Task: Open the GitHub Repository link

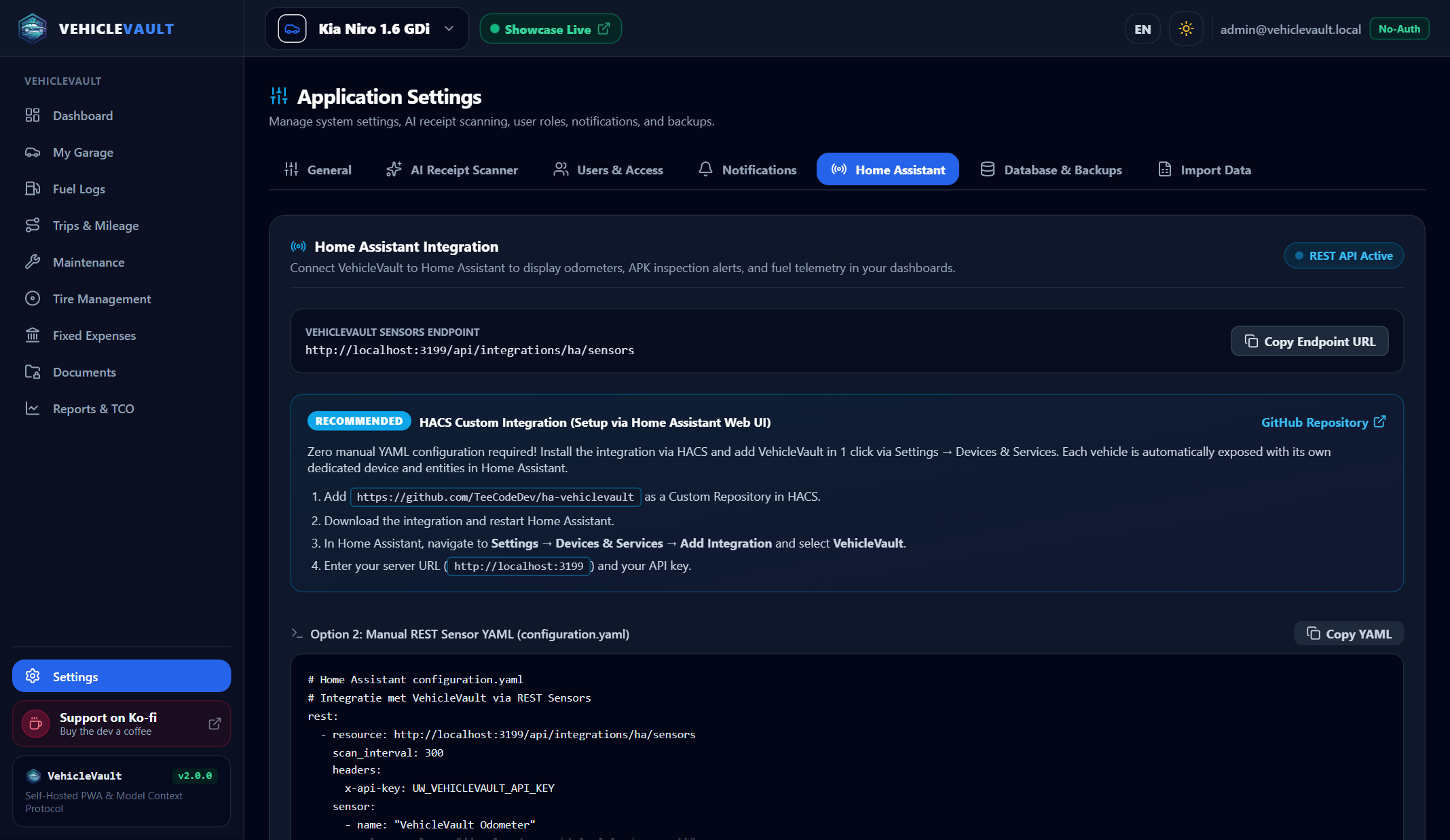Action: 1323,422
